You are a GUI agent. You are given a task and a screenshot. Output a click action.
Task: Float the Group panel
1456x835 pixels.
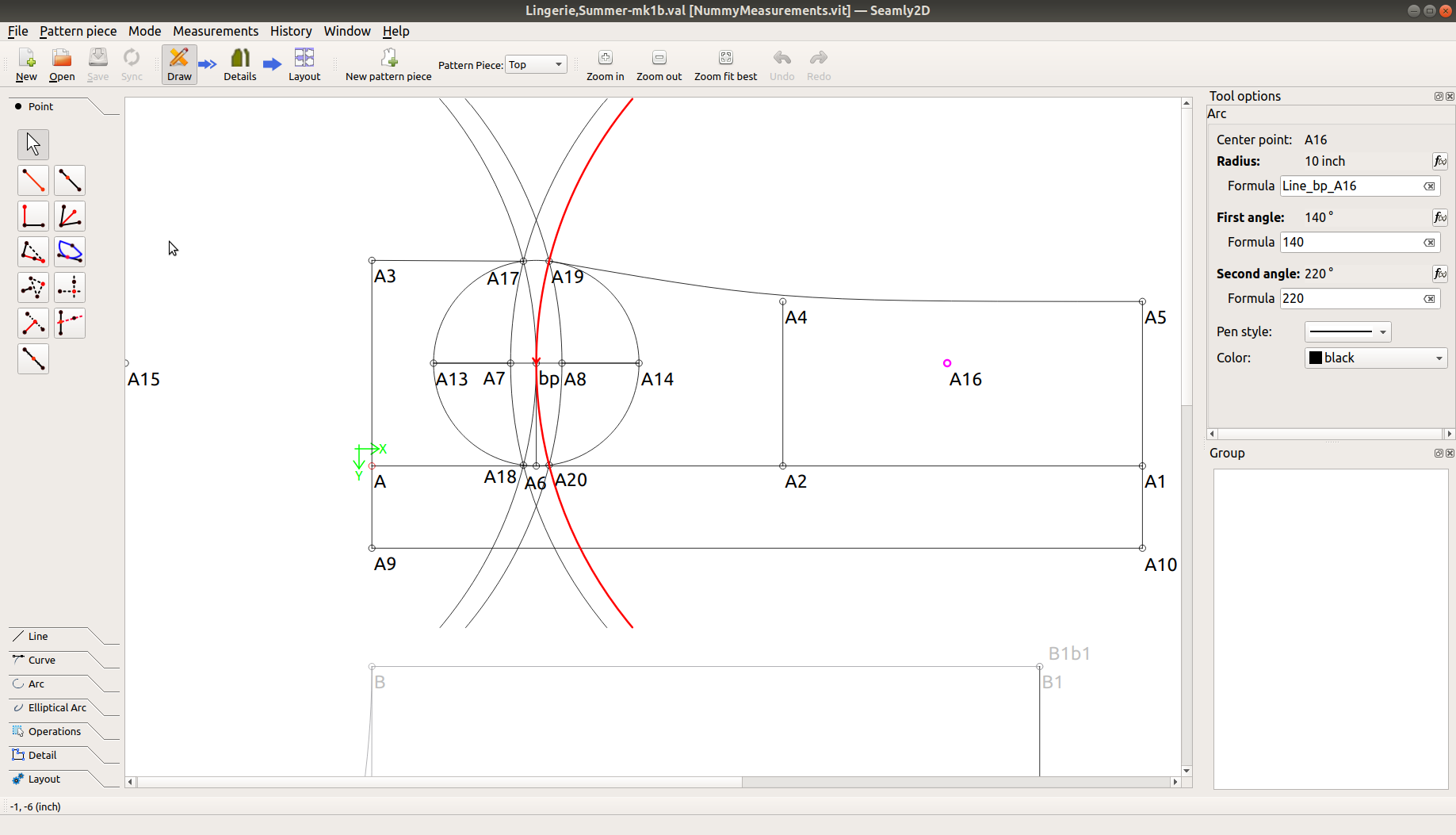tap(1439, 454)
